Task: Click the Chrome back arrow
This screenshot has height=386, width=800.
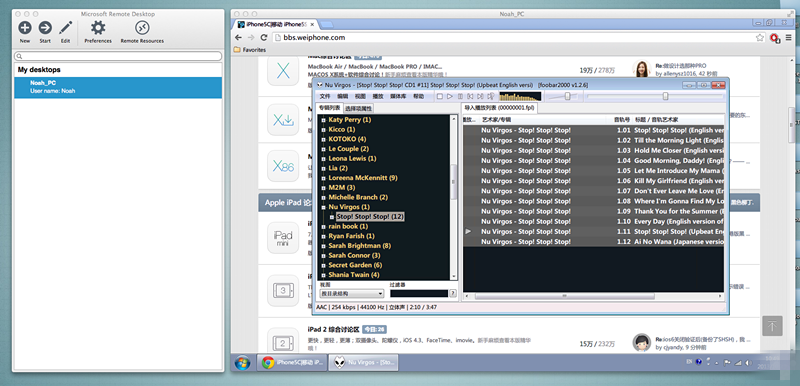Action: pos(238,38)
